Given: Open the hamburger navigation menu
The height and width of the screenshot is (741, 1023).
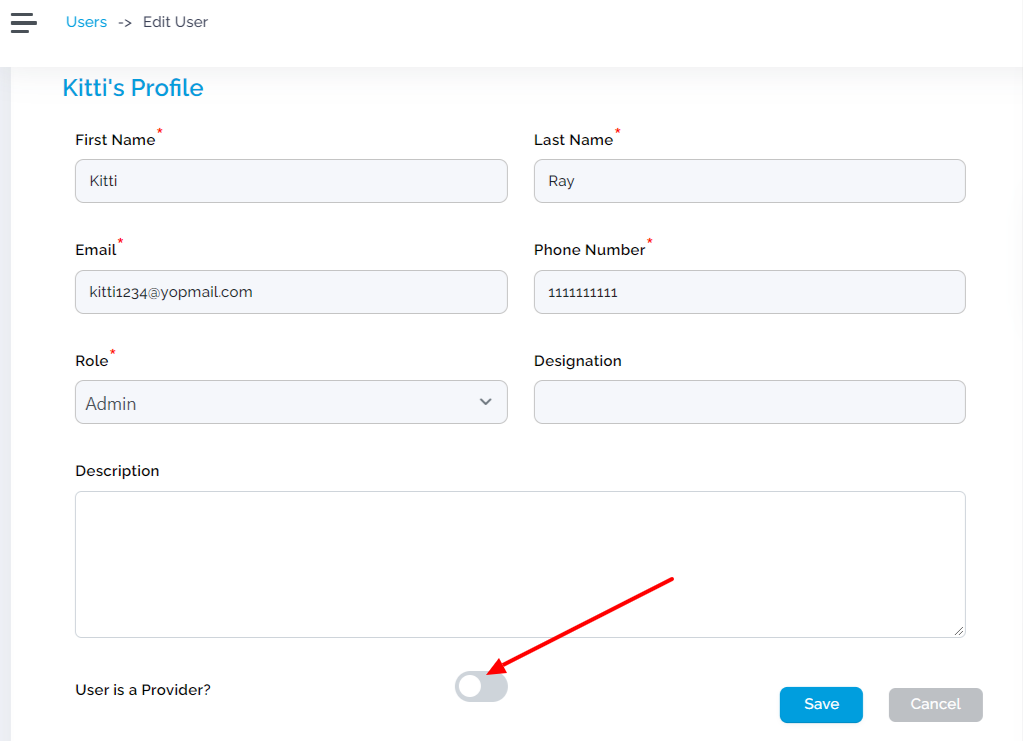Looking at the screenshot, I should click(x=23, y=22).
